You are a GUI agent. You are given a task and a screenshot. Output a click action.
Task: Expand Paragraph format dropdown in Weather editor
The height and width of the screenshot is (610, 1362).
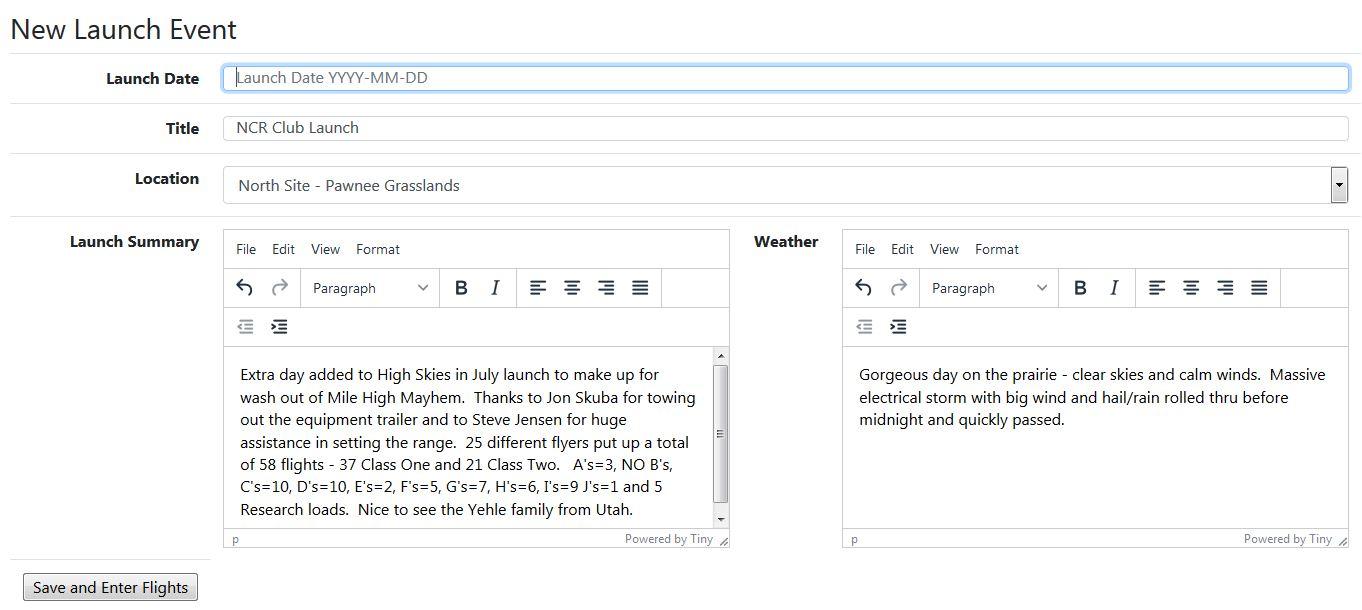[989, 288]
